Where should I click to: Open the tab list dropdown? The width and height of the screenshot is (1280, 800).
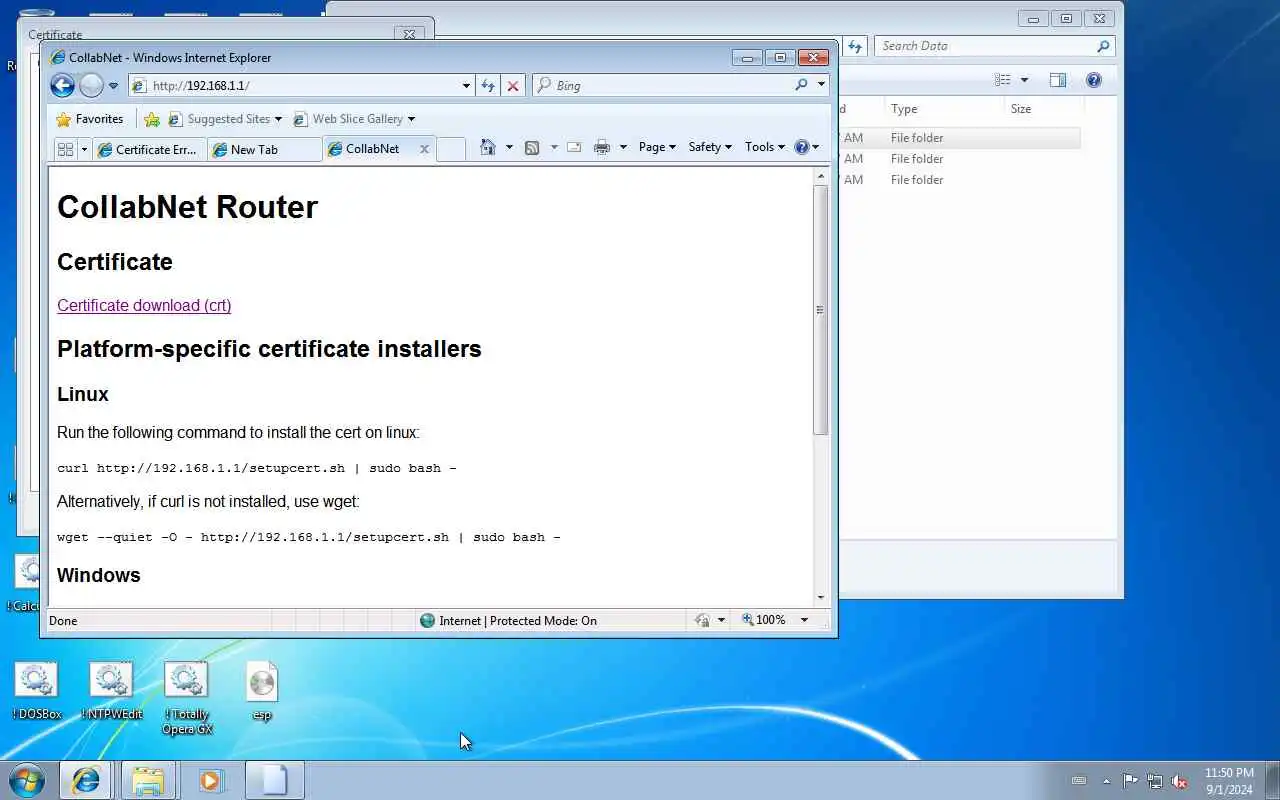(84, 149)
